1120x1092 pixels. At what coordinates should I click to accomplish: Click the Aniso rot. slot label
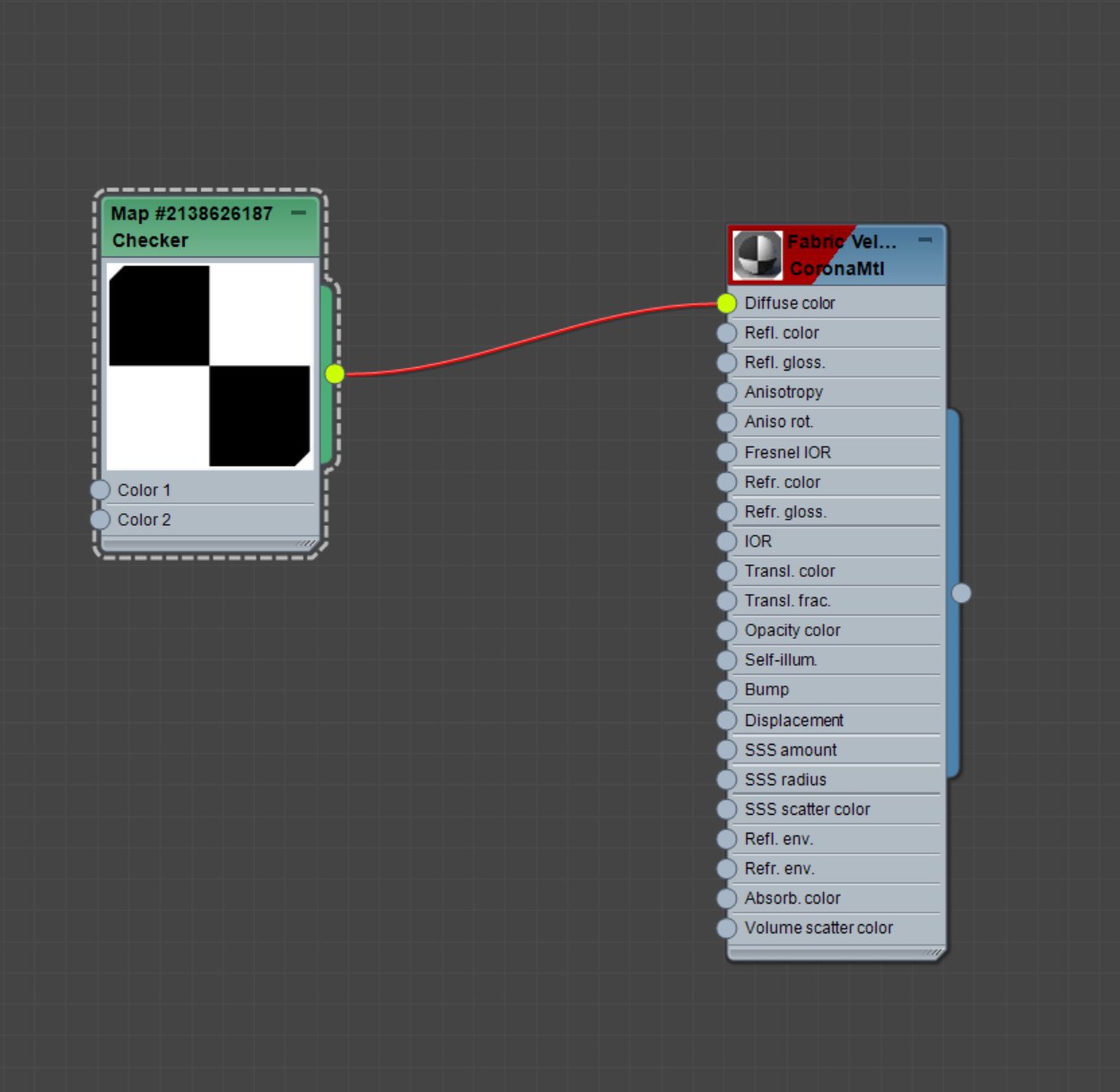(779, 422)
